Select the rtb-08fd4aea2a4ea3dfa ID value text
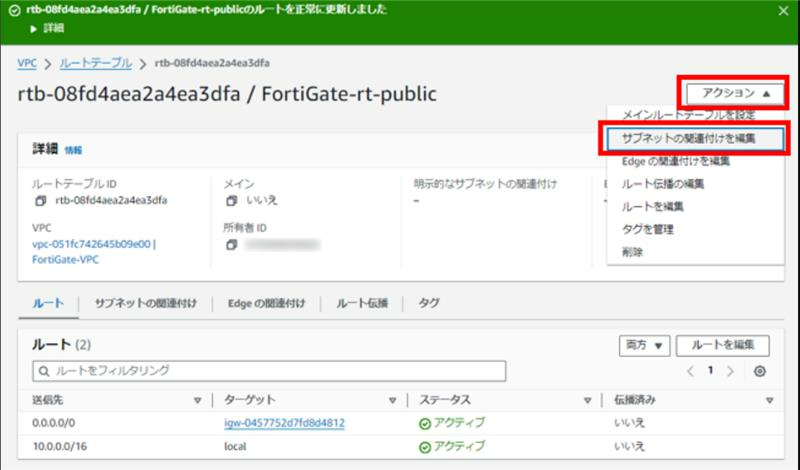The image size is (800, 470). (x=111, y=201)
